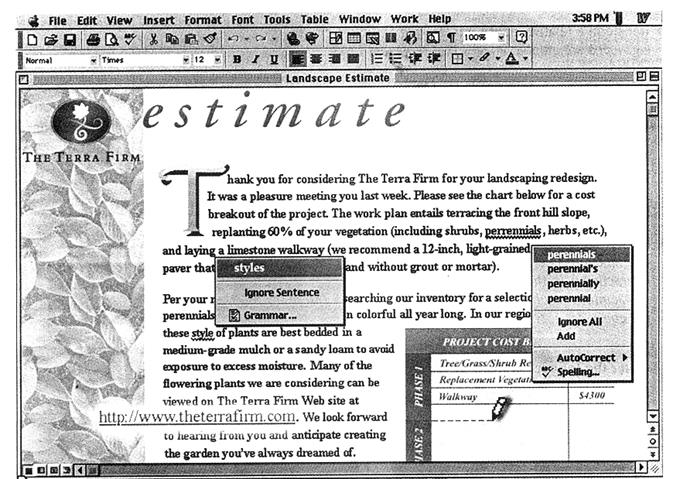
Task: Click the Columns layout icon
Action: [391, 39]
